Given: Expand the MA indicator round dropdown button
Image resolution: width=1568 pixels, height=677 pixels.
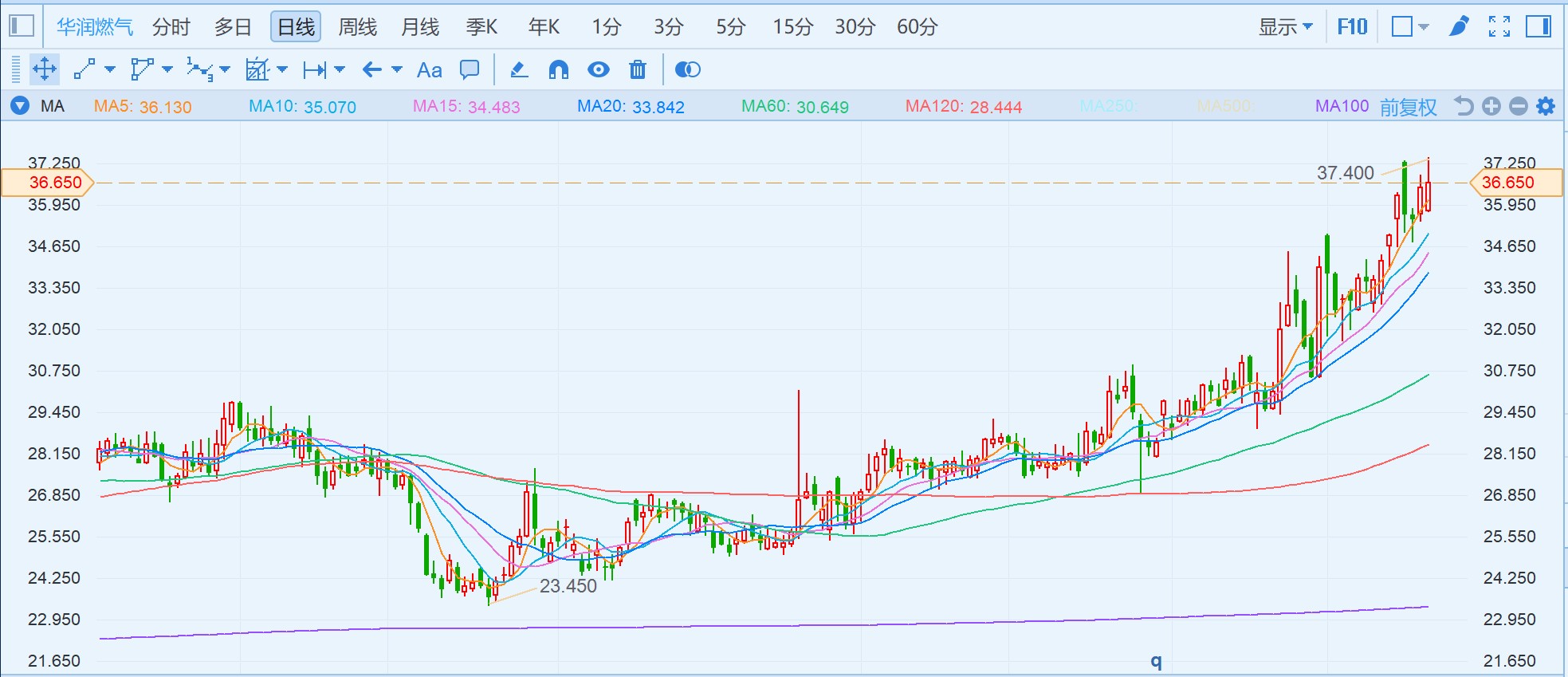Looking at the screenshot, I should click(20, 106).
